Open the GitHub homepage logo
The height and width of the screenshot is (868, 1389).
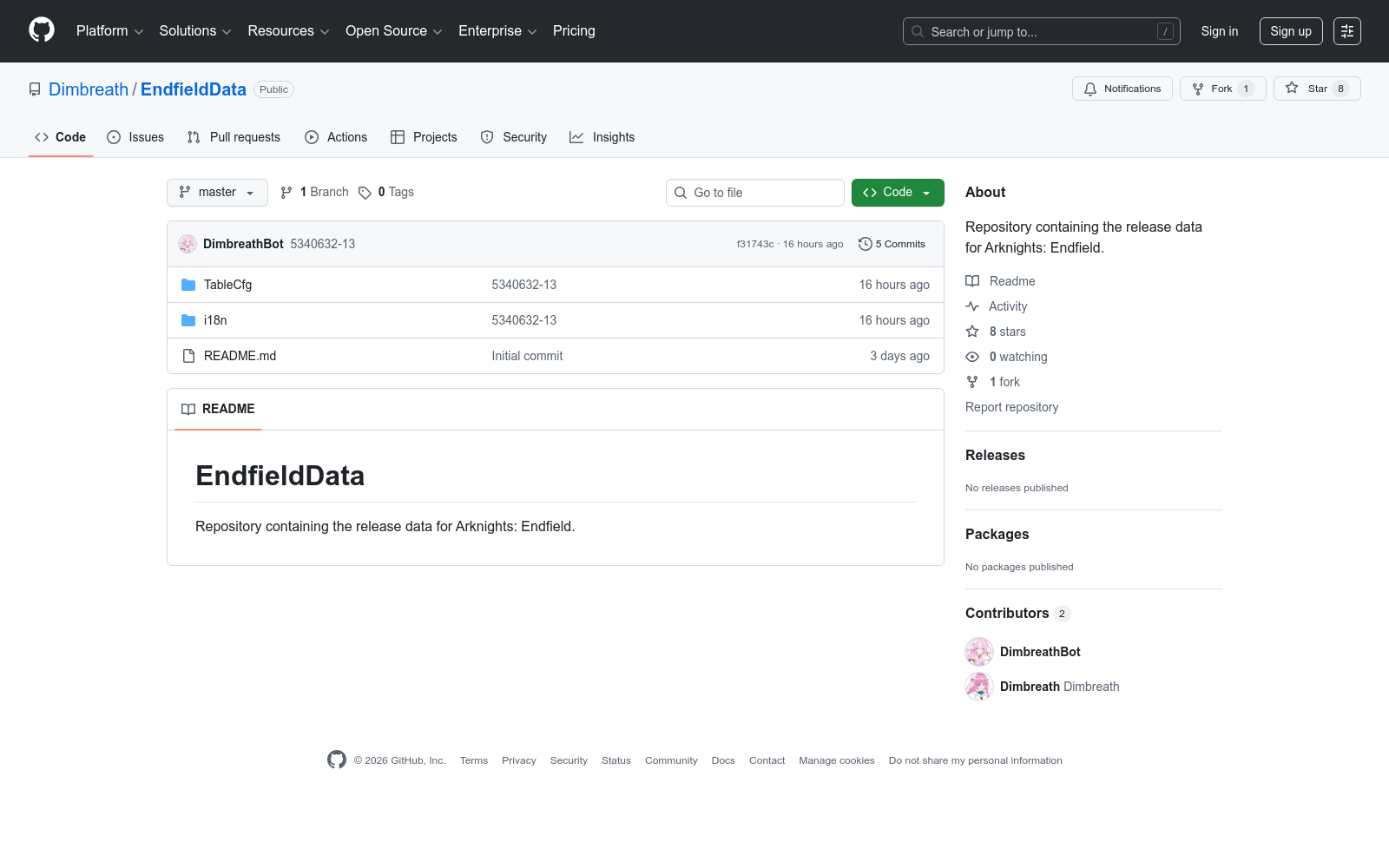point(42,30)
